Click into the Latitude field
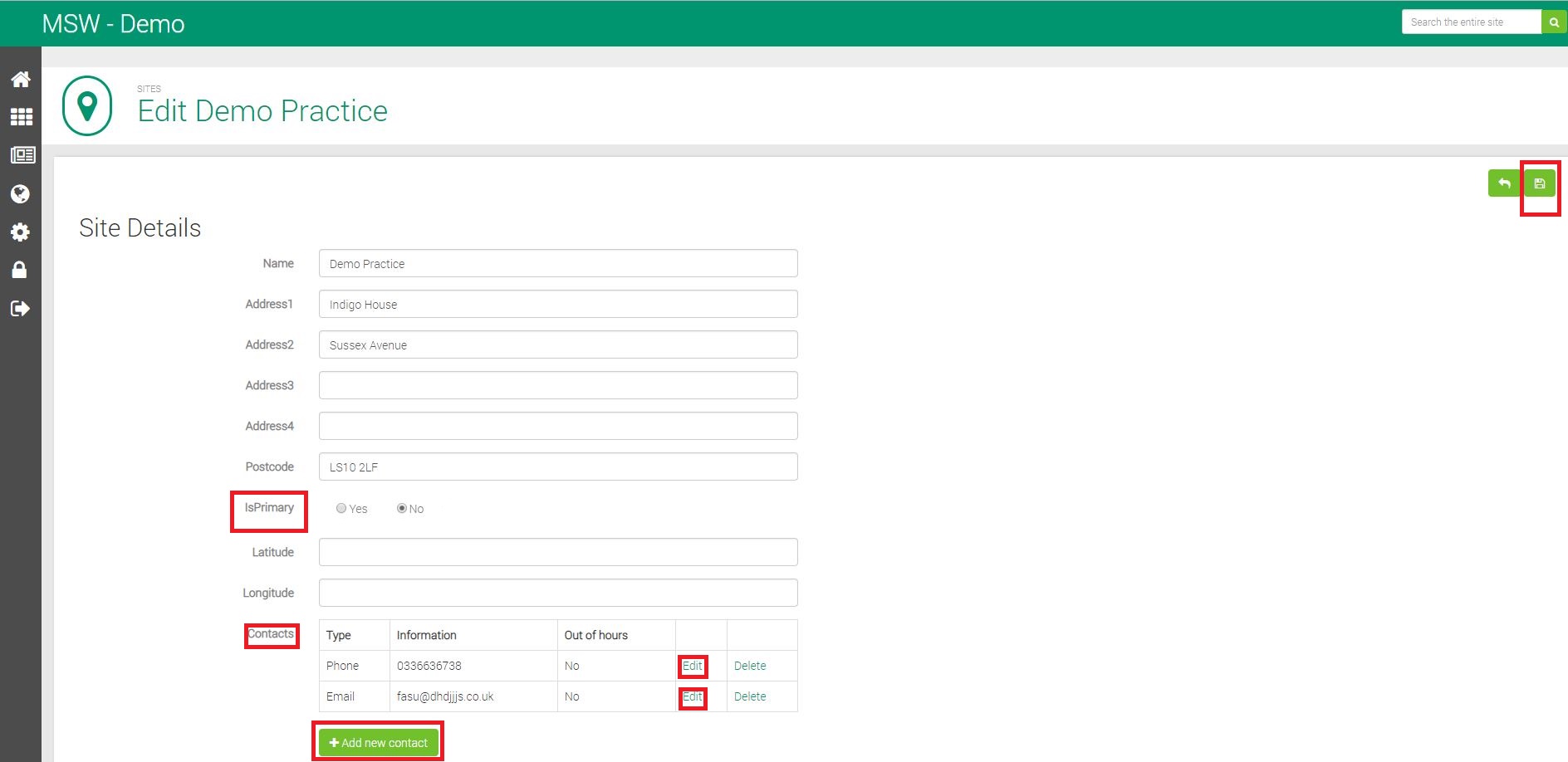 pyautogui.click(x=558, y=552)
